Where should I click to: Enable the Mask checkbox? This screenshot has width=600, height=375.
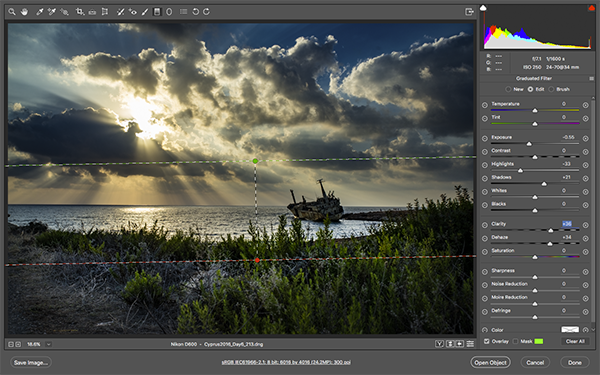click(x=515, y=341)
